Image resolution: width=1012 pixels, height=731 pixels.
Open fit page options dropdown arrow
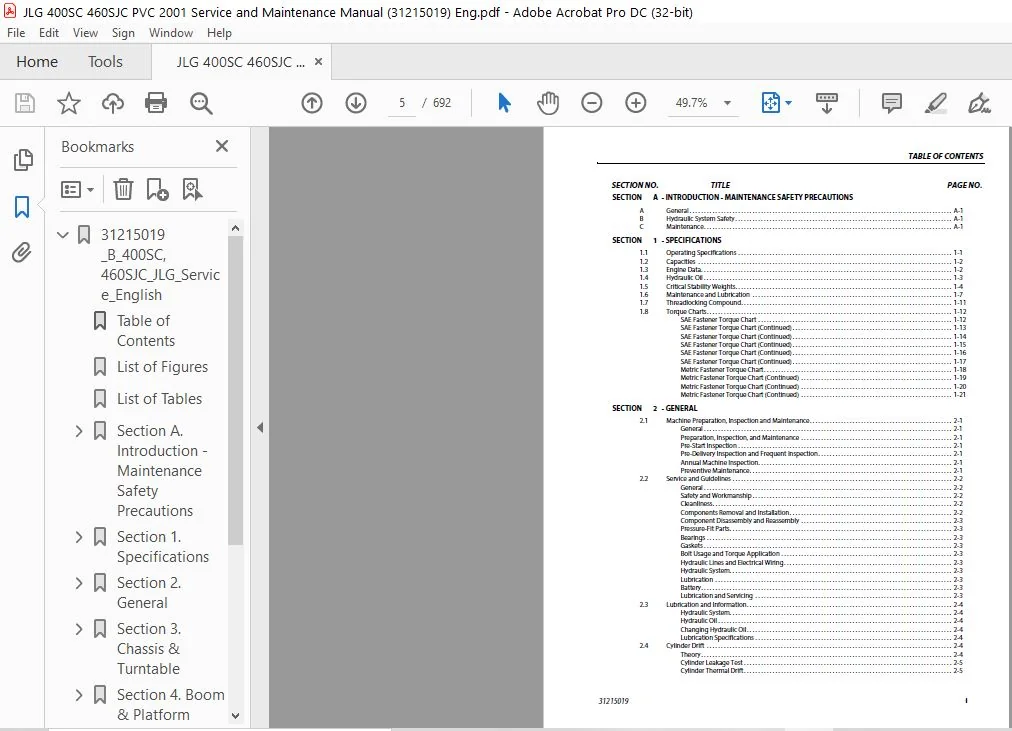tap(788, 103)
